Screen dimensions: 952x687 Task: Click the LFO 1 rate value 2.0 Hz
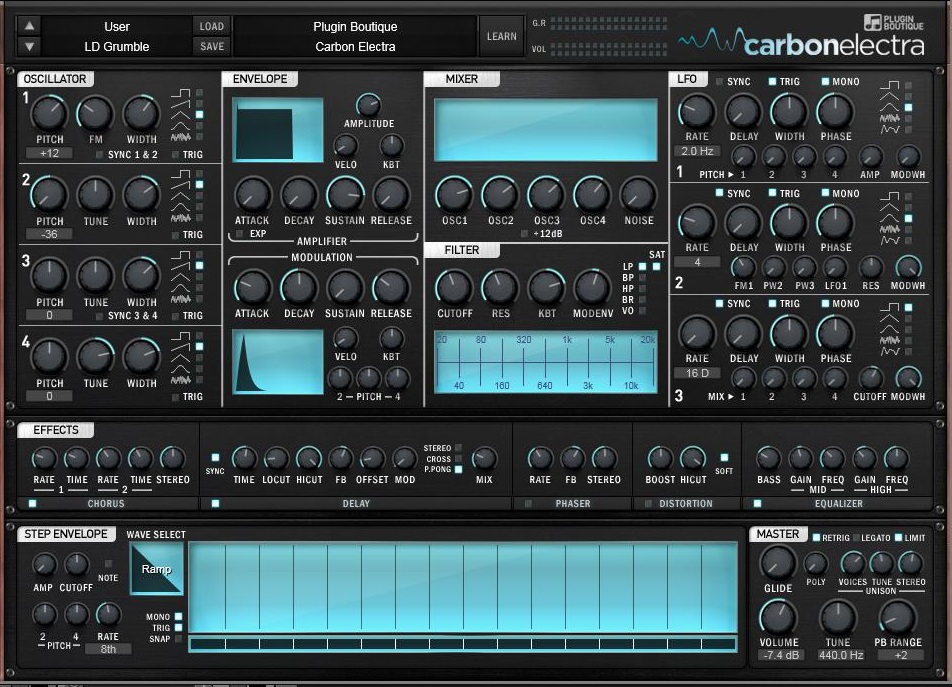click(x=697, y=151)
